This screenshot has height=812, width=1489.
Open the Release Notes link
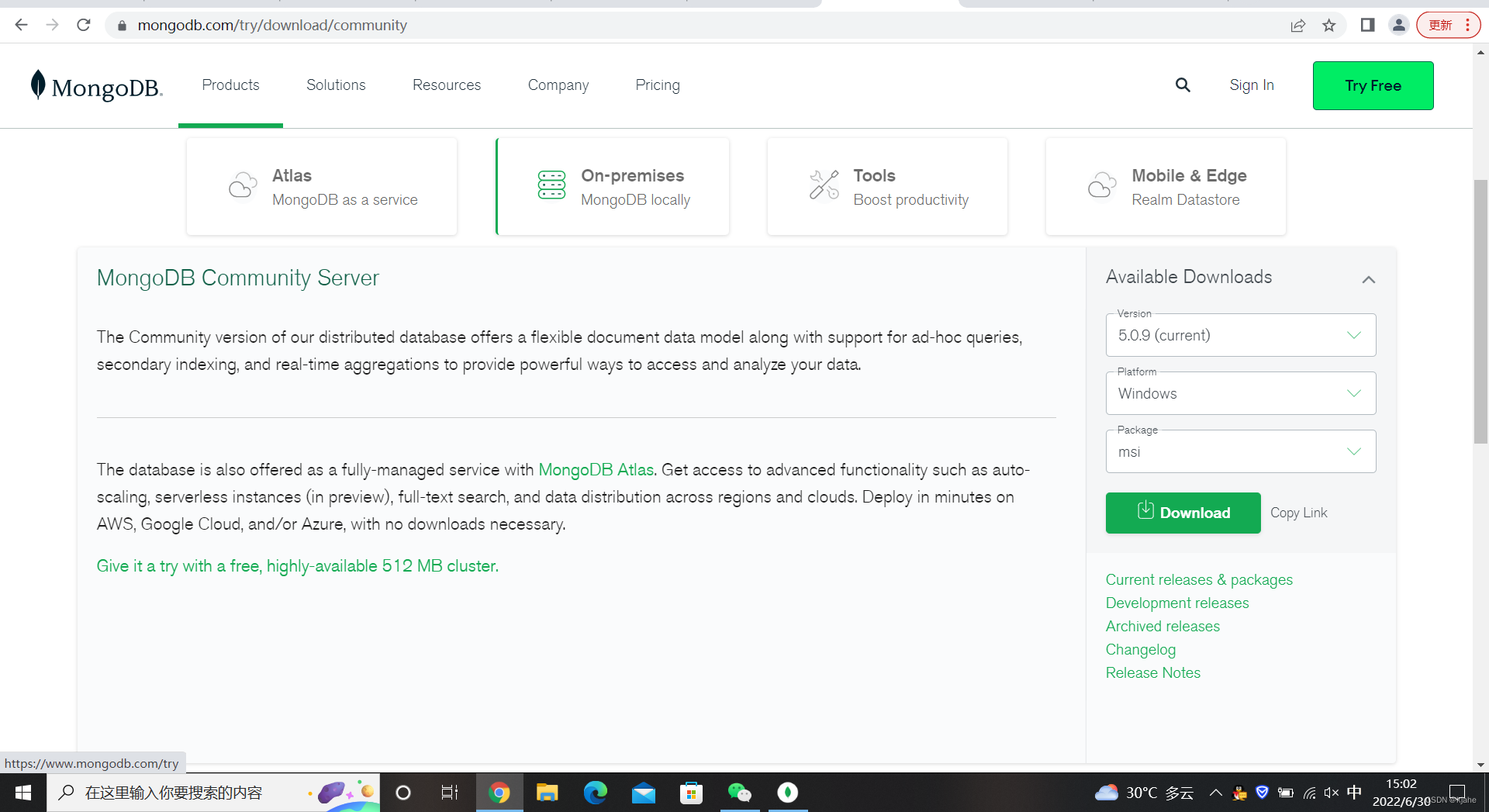coord(1152,673)
